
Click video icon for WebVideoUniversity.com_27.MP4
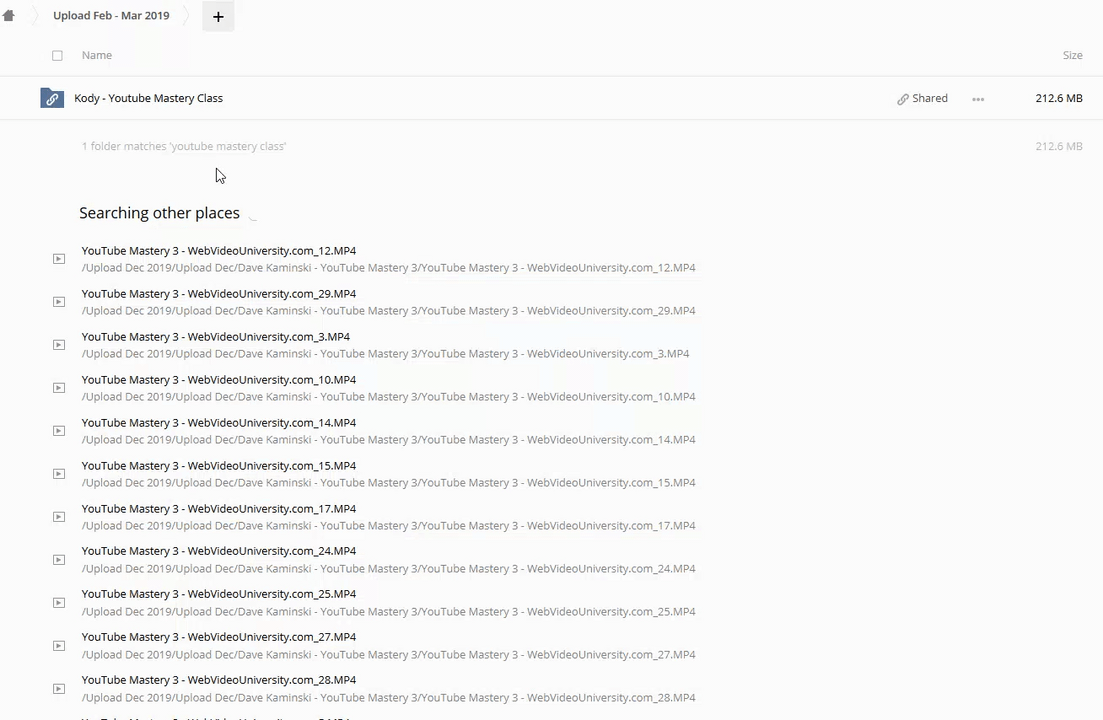pos(59,646)
